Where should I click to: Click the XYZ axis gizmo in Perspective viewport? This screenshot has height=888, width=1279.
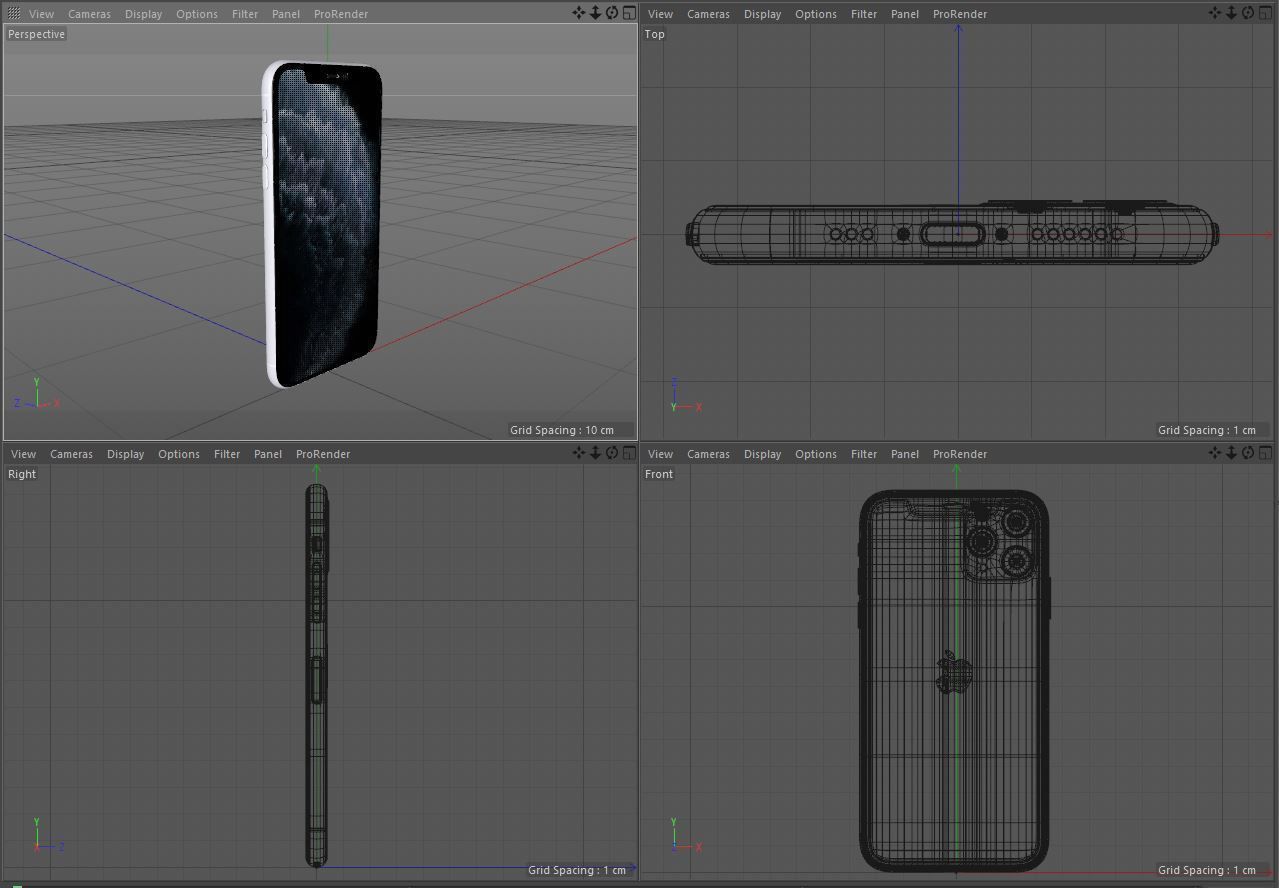point(37,394)
